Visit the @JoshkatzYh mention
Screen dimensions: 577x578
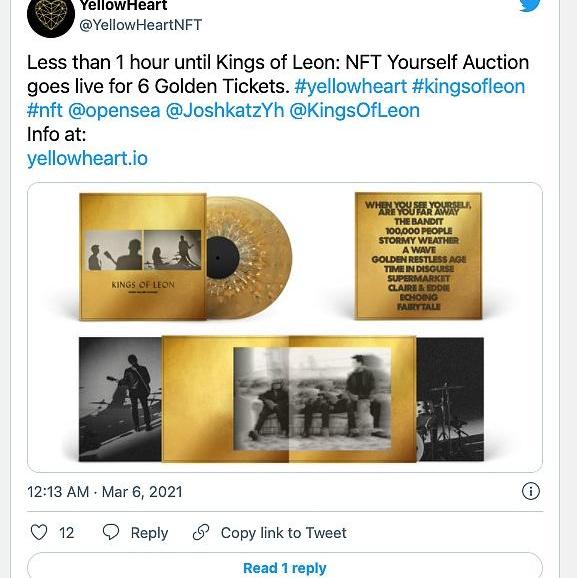pos(225,110)
